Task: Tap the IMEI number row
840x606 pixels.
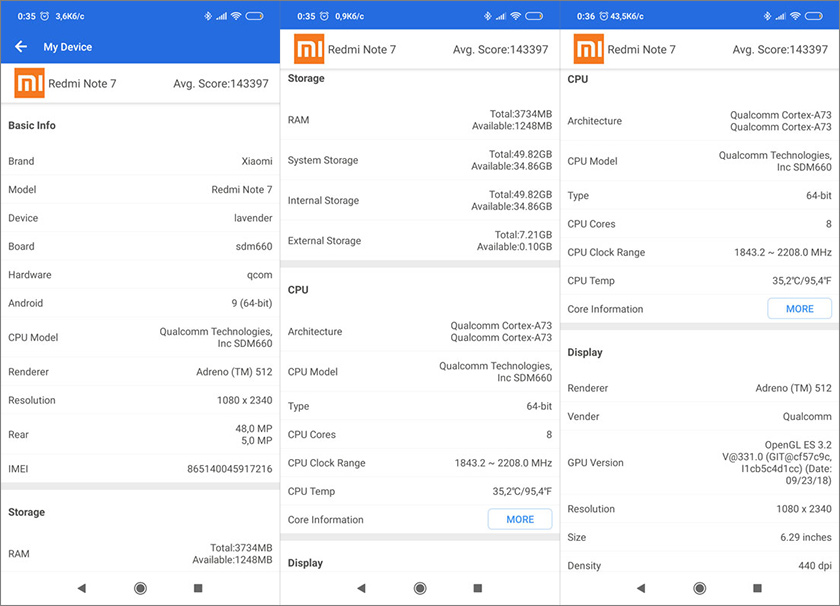Action: (140, 469)
